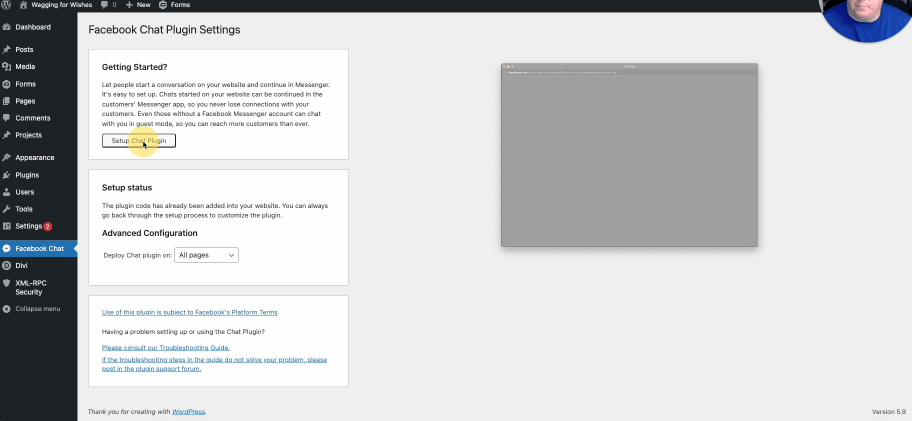The height and width of the screenshot is (421, 912).
Task: Click the gray popup window preview
Action: (629, 155)
